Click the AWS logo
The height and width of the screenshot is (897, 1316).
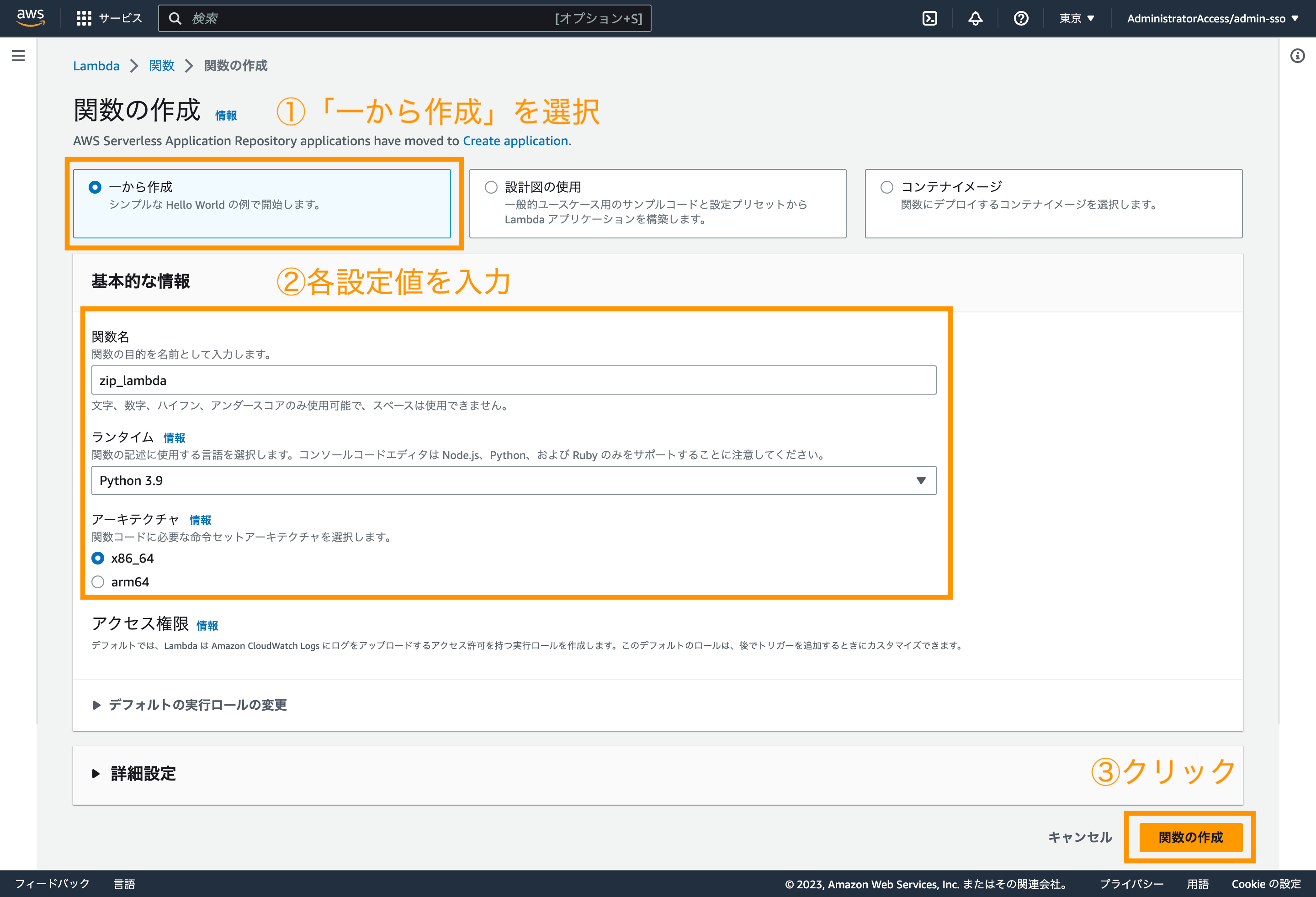tap(30, 17)
